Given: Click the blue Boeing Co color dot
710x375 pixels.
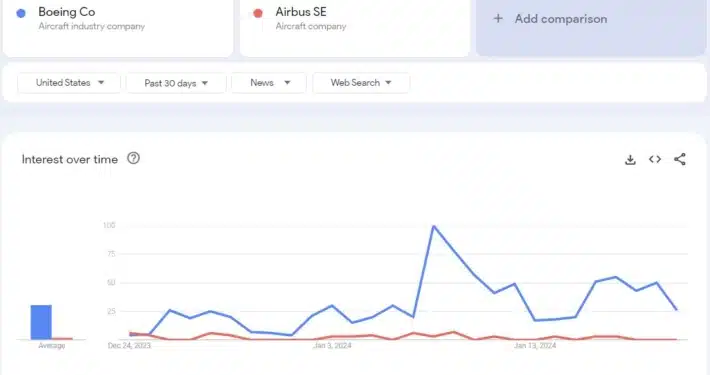Looking at the screenshot, I should tap(21, 14).
